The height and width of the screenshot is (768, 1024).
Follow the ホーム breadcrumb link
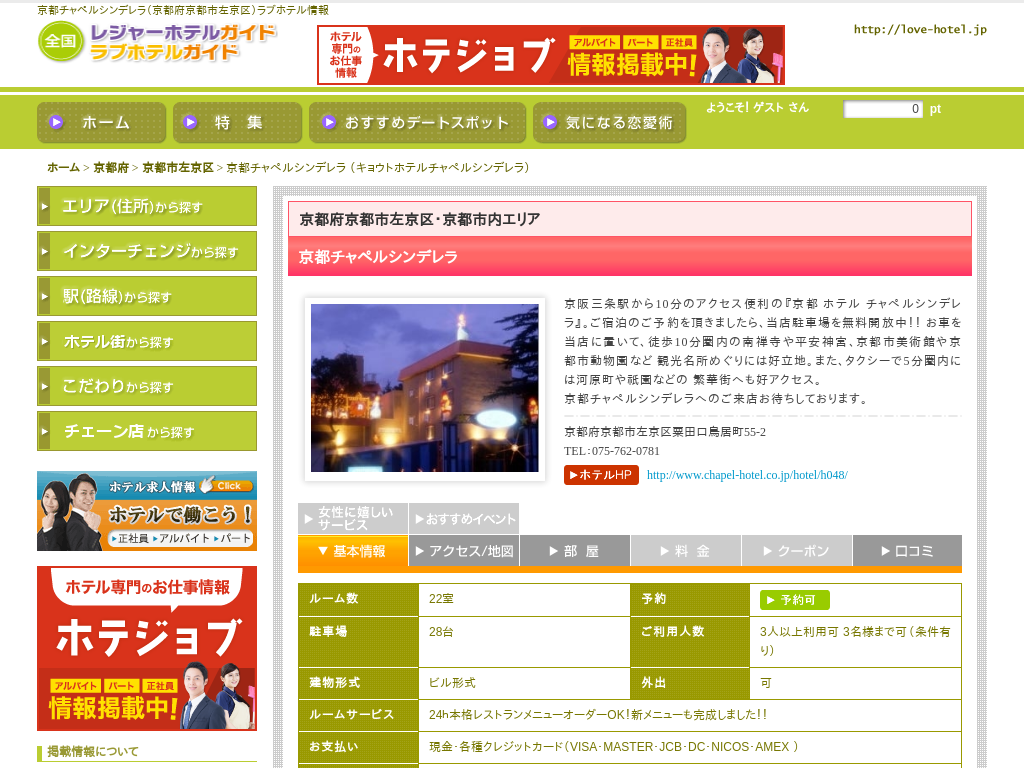pos(63,168)
